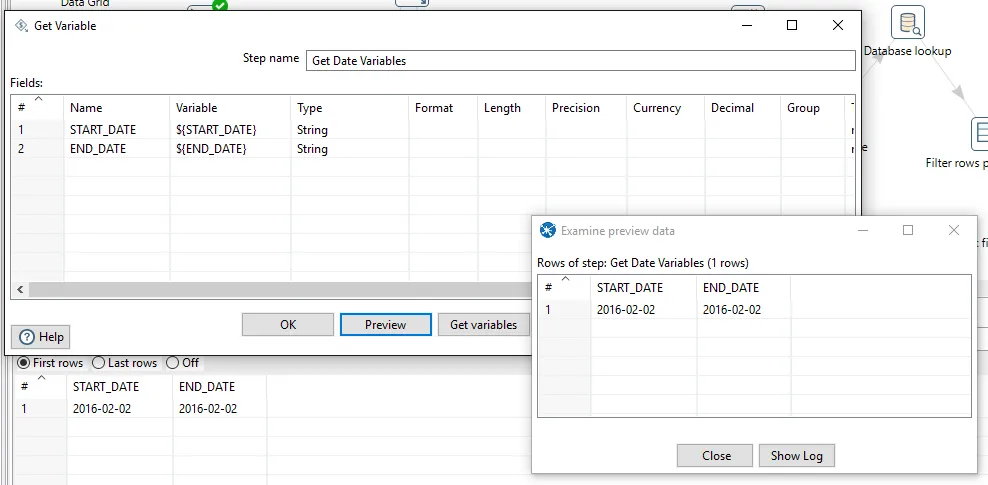Select the First rows radio button

(23, 363)
